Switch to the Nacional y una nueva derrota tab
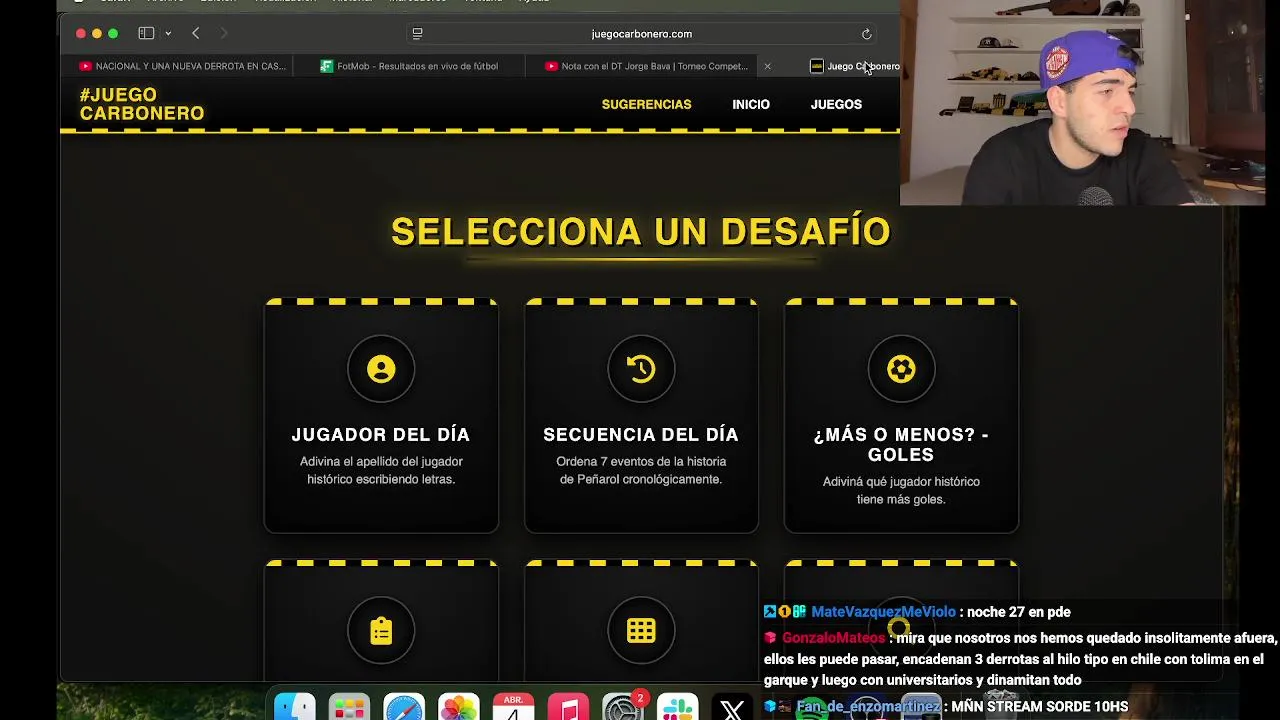This screenshot has height=720, width=1280. (x=182, y=66)
